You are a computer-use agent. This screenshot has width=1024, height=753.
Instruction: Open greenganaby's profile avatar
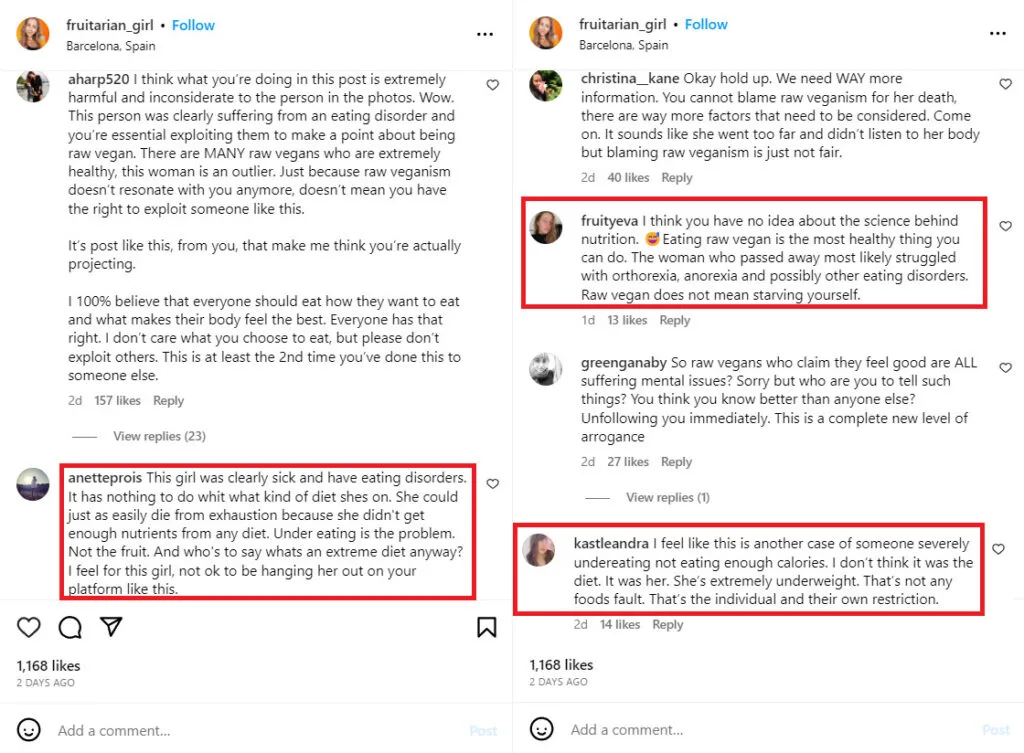click(x=545, y=369)
